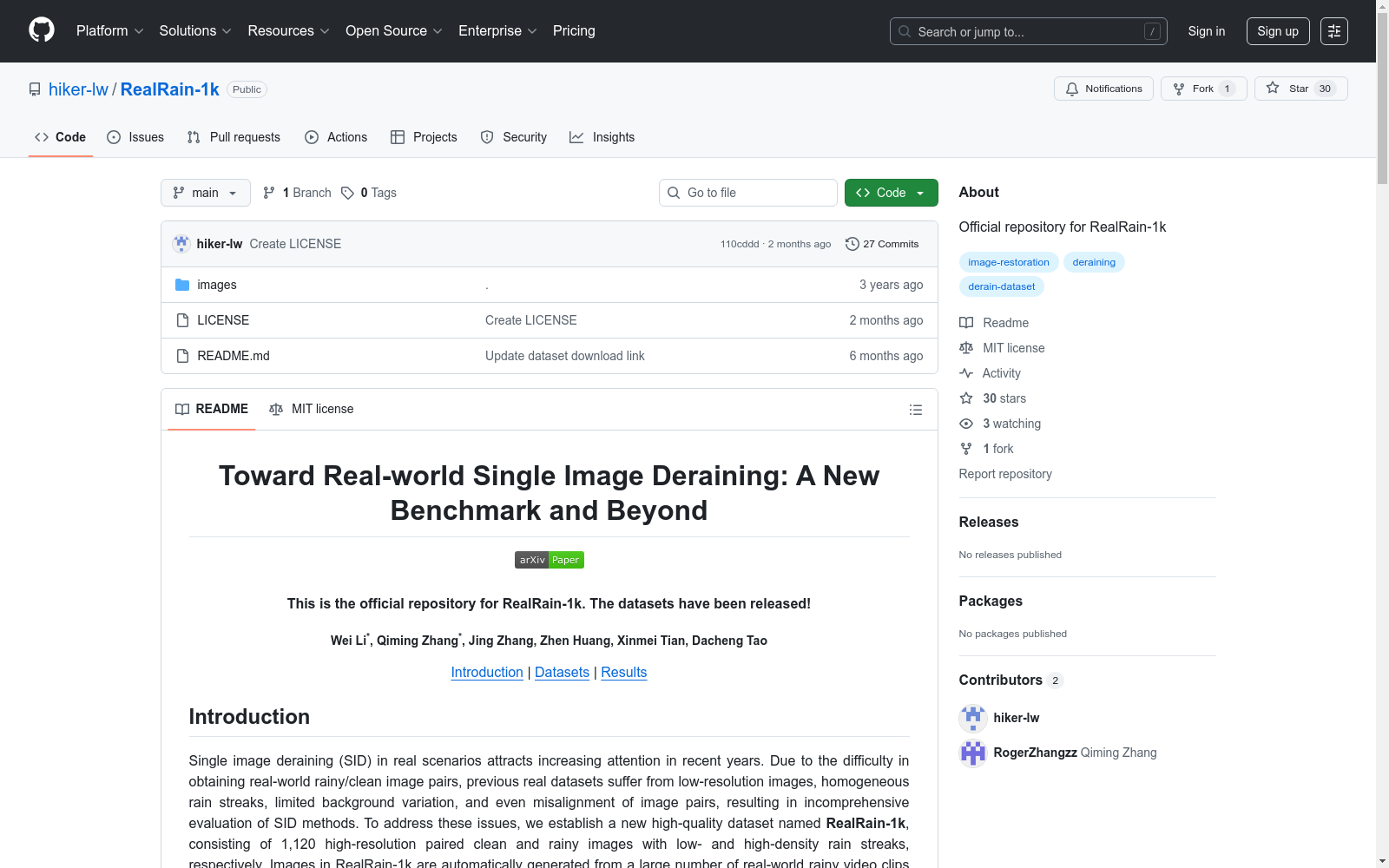Open the green Code dropdown button
Image resolution: width=1389 pixels, height=868 pixels.
click(x=892, y=193)
